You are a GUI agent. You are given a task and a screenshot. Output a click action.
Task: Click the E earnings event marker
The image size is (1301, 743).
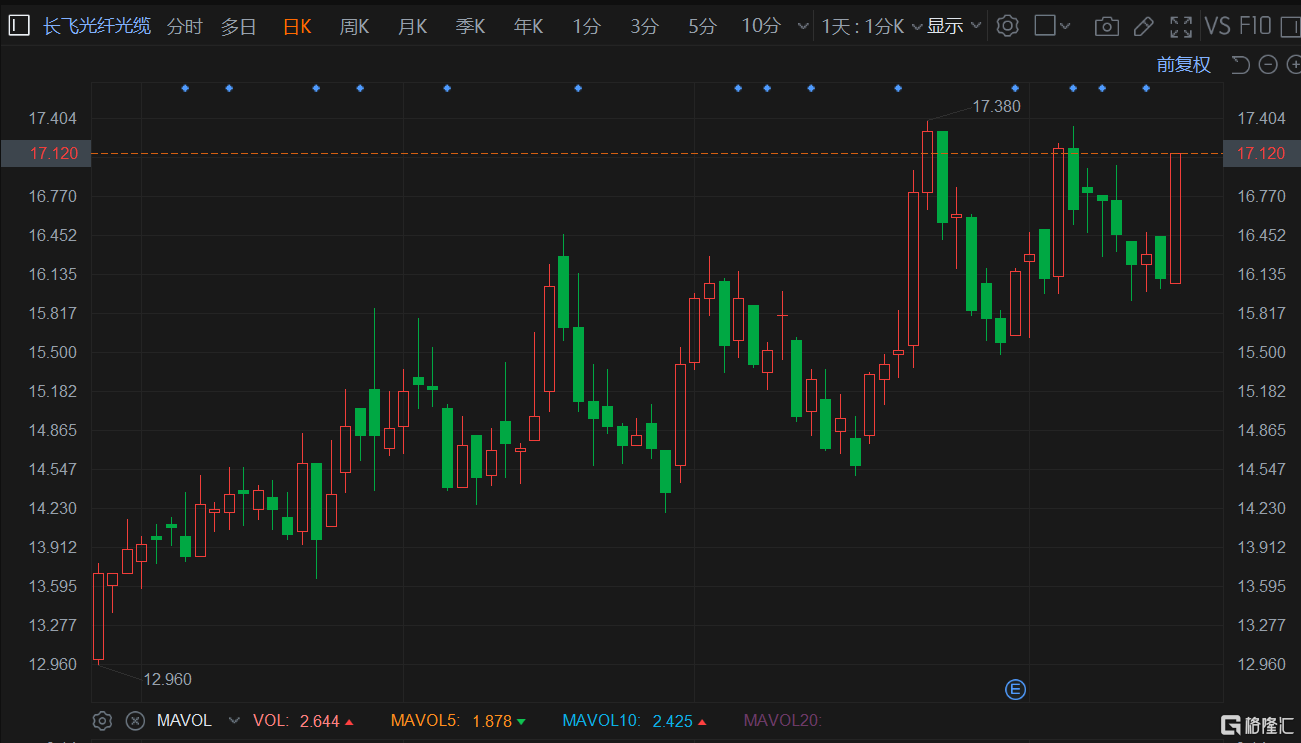coord(1015,689)
